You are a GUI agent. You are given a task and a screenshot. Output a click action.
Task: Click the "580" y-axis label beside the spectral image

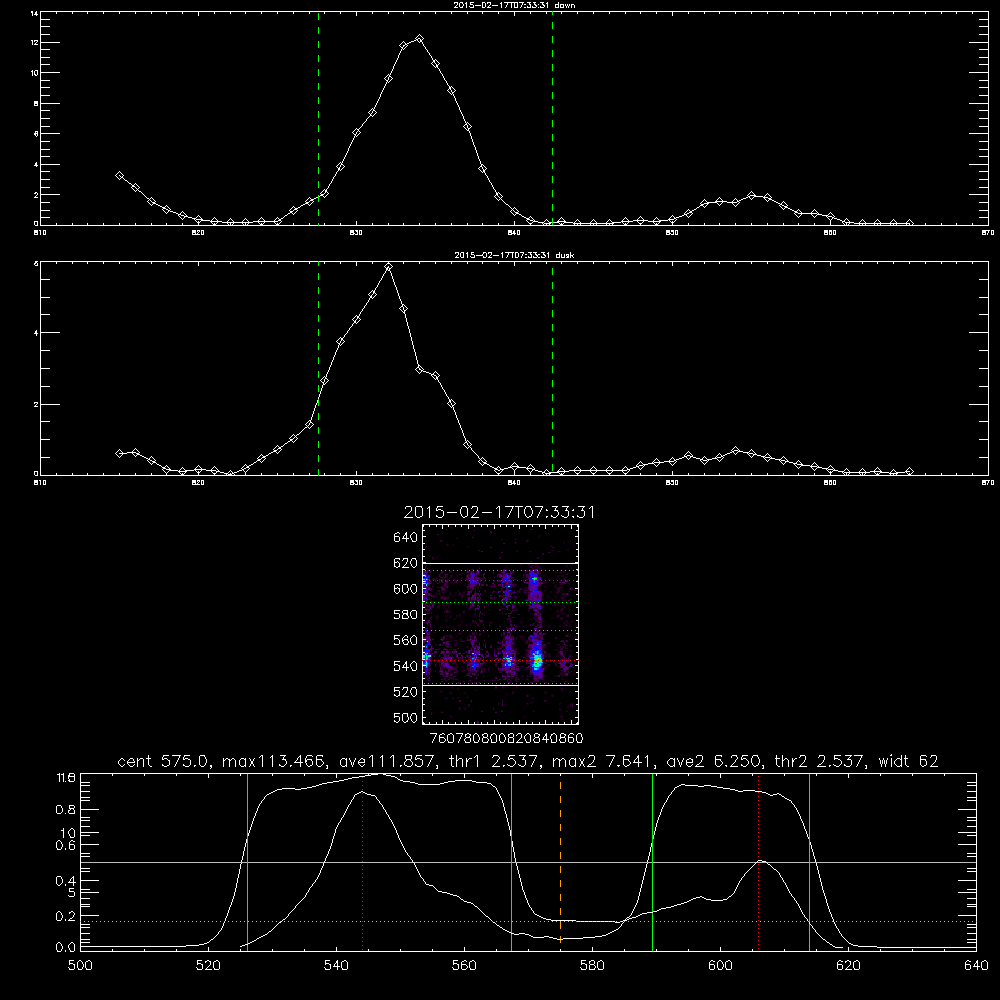pos(406,615)
